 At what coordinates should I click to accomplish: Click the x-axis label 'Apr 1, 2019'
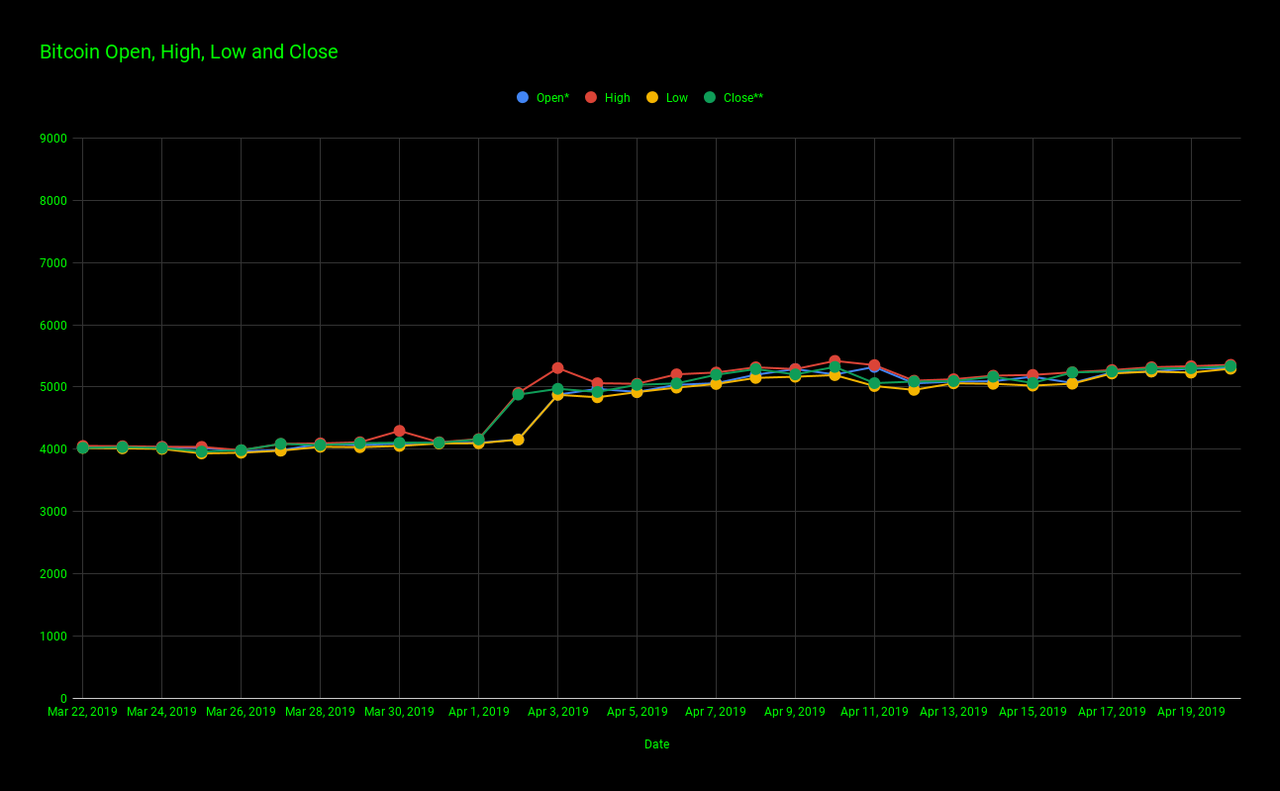coord(479,712)
